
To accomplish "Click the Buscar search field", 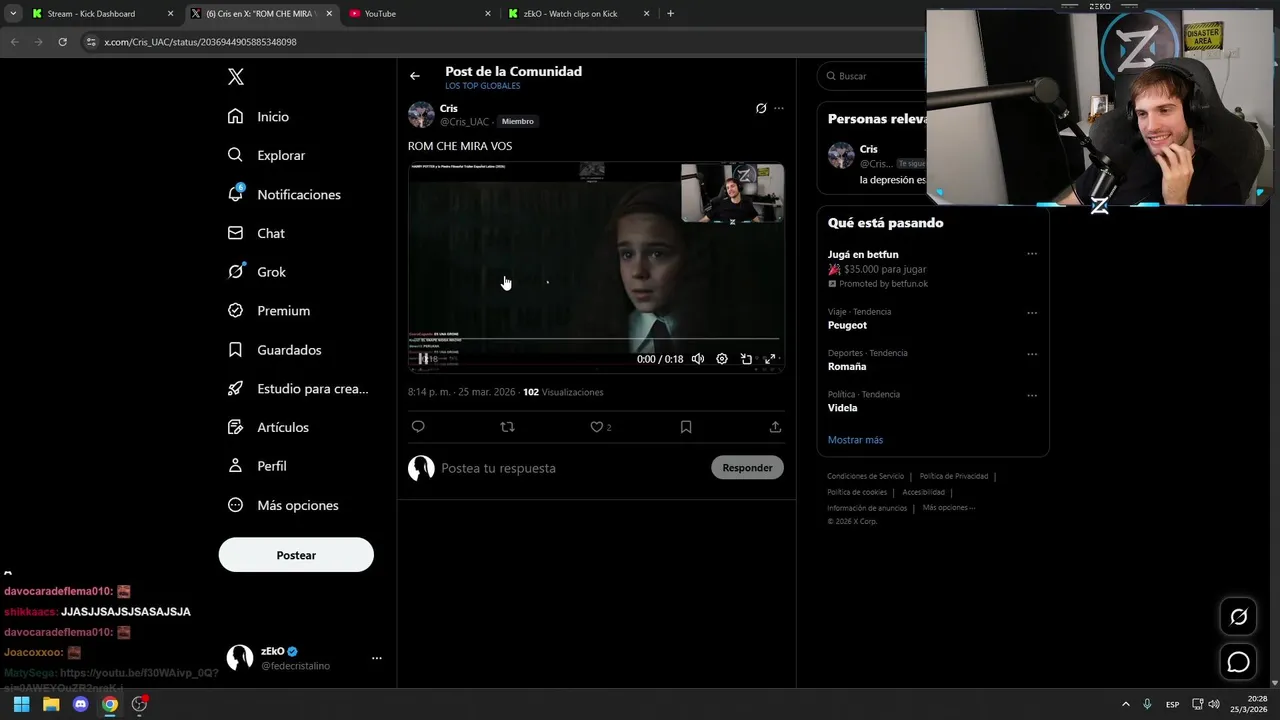I will tap(872, 76).
